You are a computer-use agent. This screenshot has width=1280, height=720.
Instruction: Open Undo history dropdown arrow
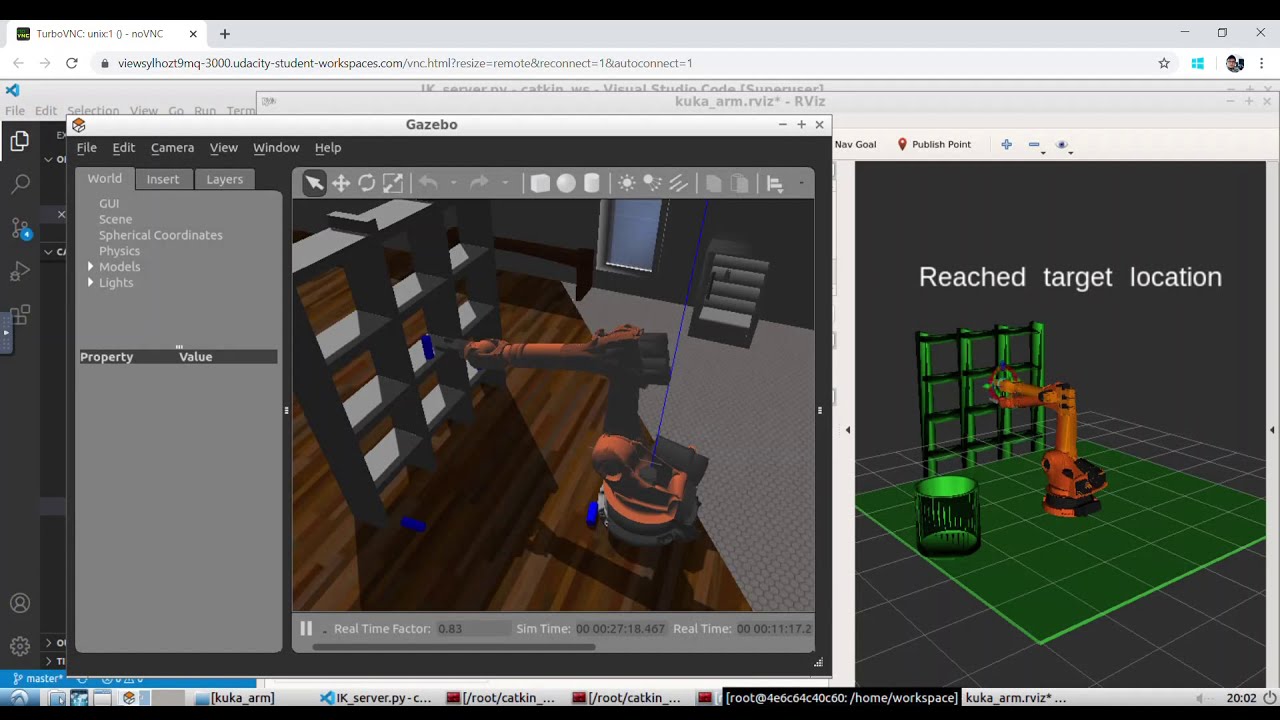click(x=454, y=183)
